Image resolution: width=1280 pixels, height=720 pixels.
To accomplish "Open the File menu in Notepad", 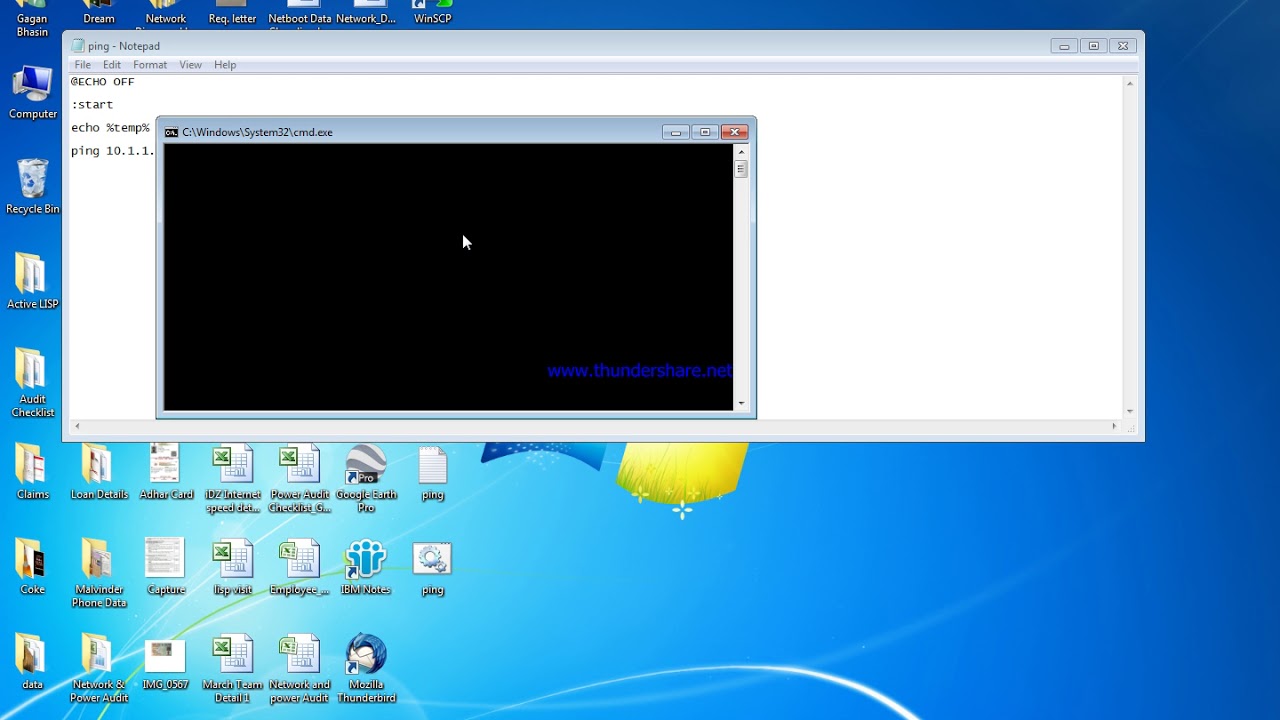I will 83,65.
